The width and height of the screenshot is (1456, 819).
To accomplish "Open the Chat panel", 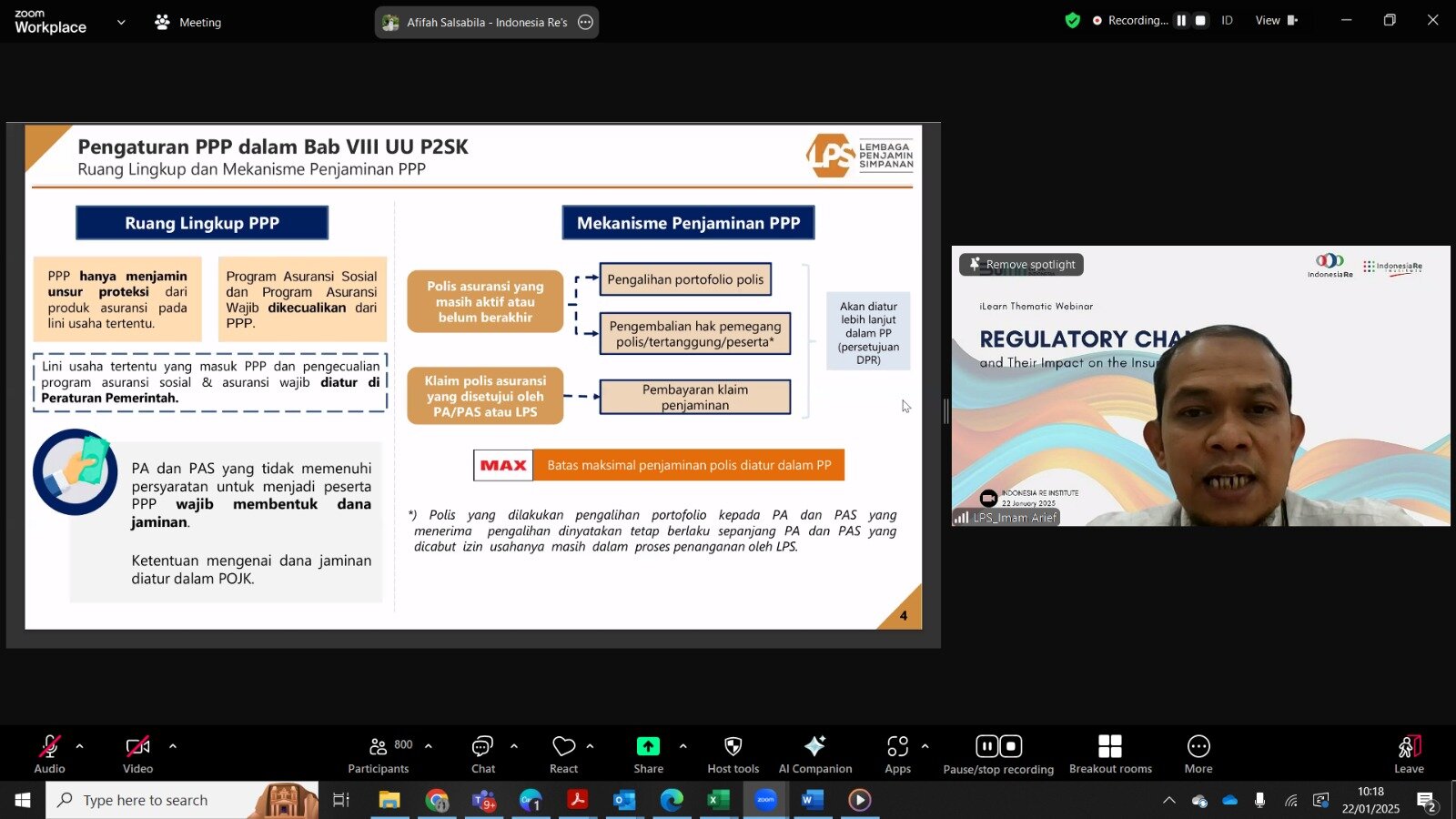I will [x=482, y=754].
